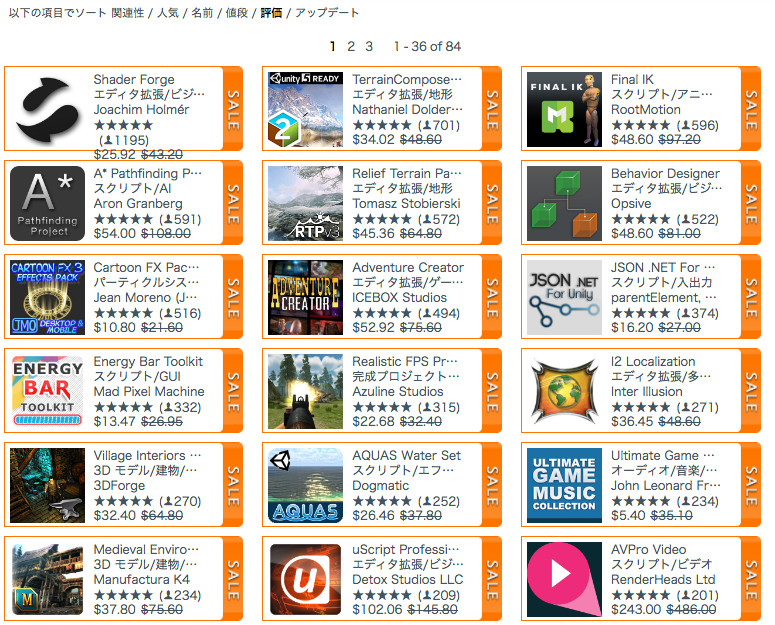775x625 pixels.
Task: Open the Relief Terrain Pack RTP icon
Action: [305, 203]
